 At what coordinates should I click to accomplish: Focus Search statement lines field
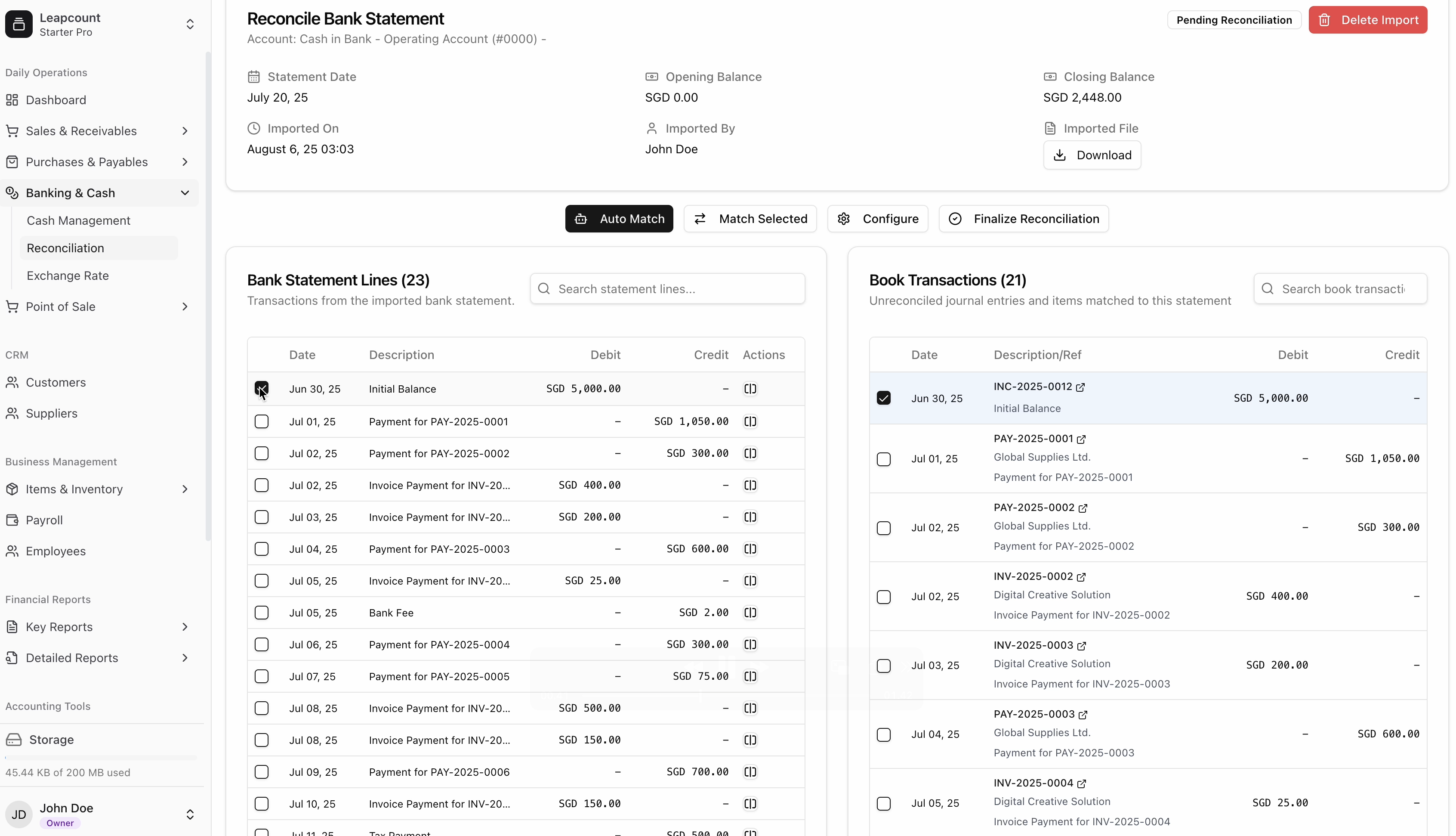(x=667, y=289)
